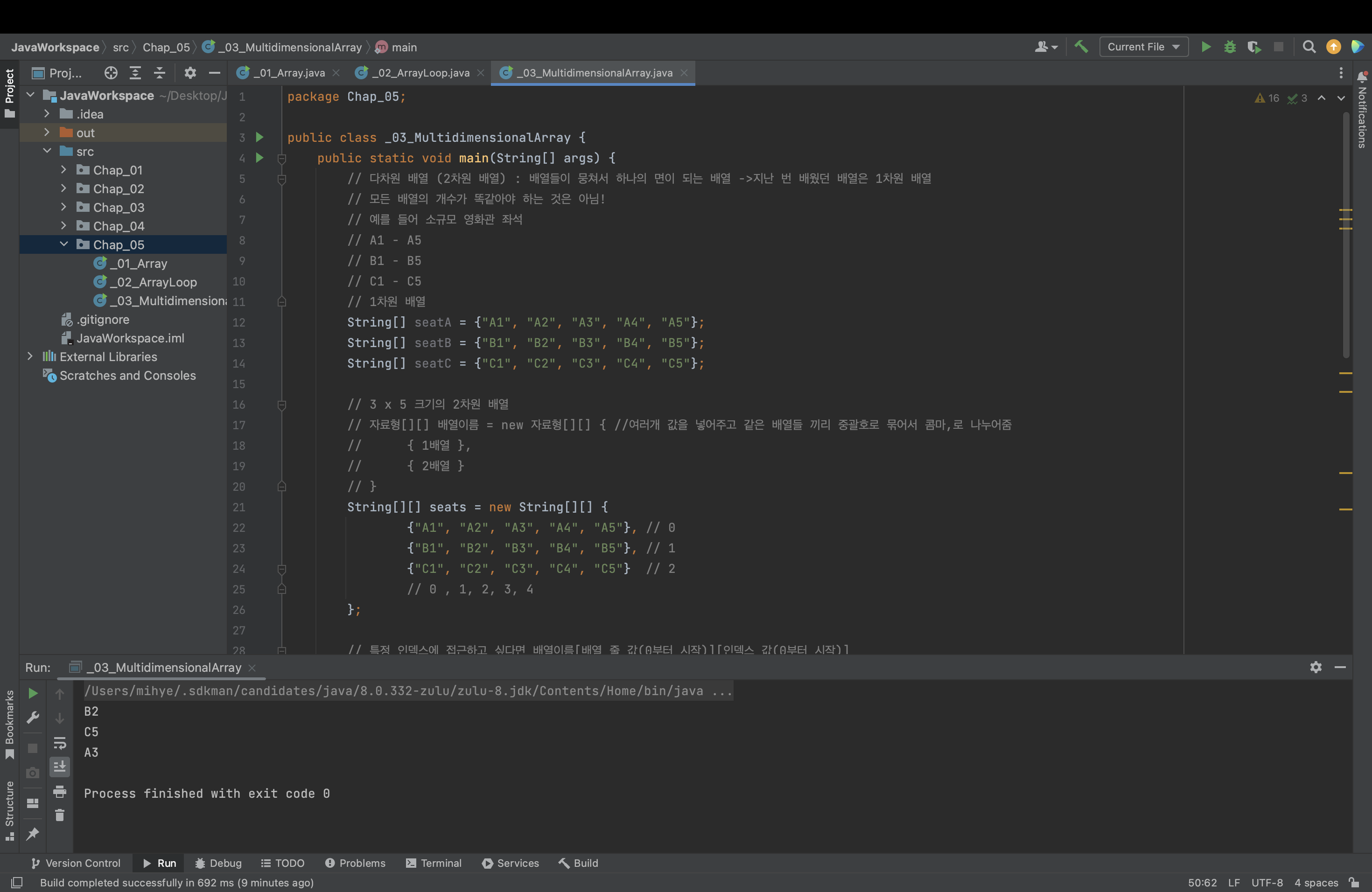Expand the out folder
The width and height of the screenshot is (1372, 892).
47,132
